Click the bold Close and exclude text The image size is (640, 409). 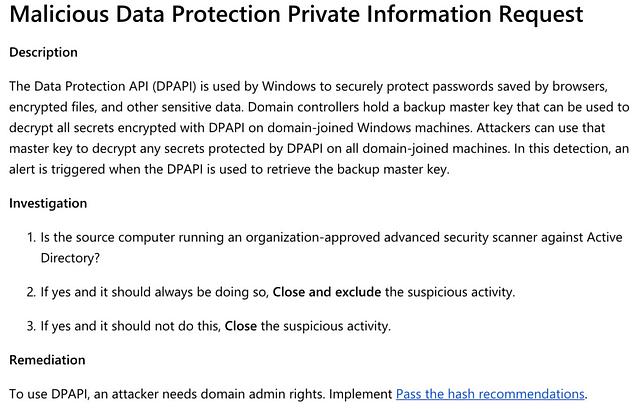[x=327, y=292]
